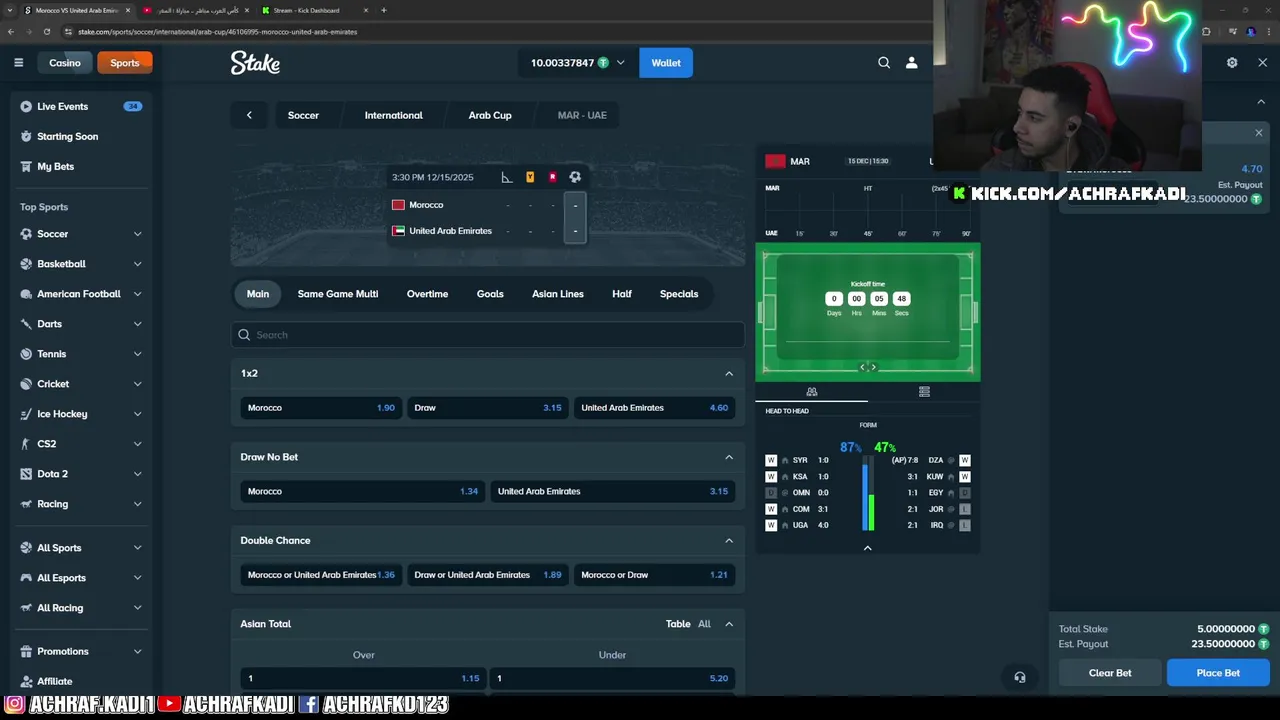Bet on Draw at 3.15

pos(487,408)
